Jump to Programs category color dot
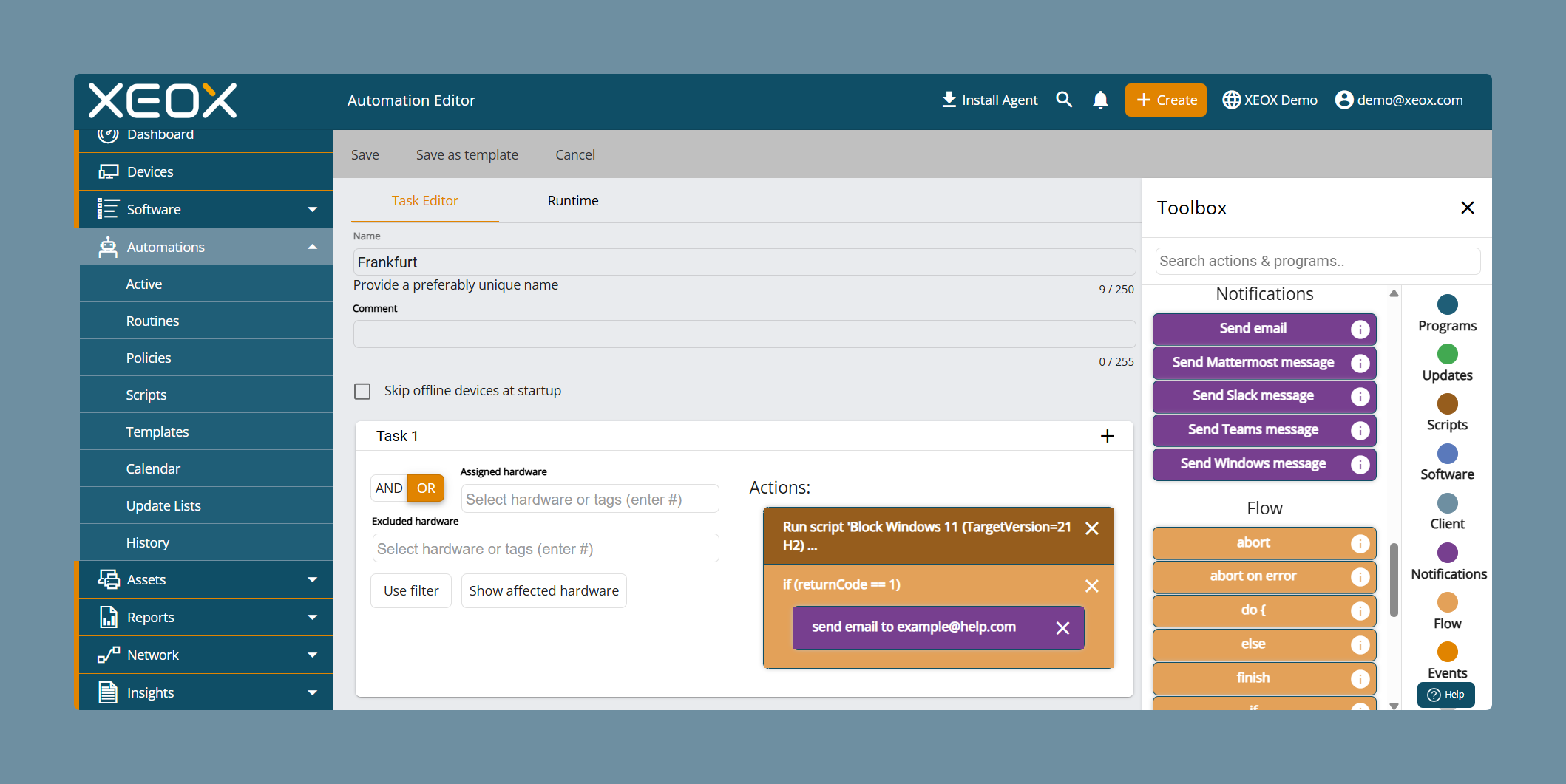The width and height of the screenshot is (1566, 784). [1447, 304]
